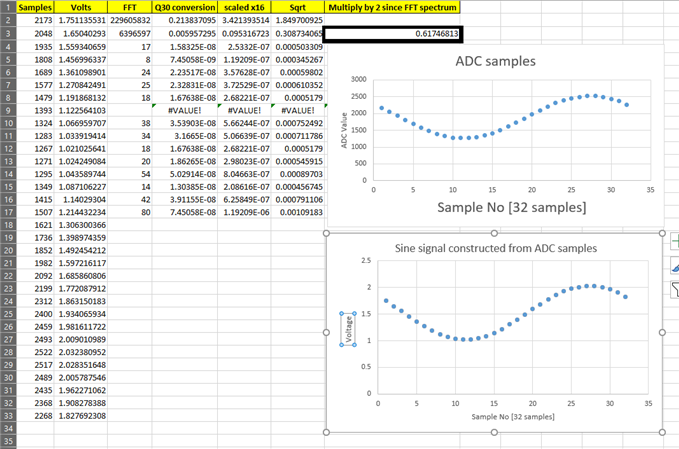Click the ADC Value vertical axis title
The height and width of the screenshot is (449, 679).
[344, 130]
